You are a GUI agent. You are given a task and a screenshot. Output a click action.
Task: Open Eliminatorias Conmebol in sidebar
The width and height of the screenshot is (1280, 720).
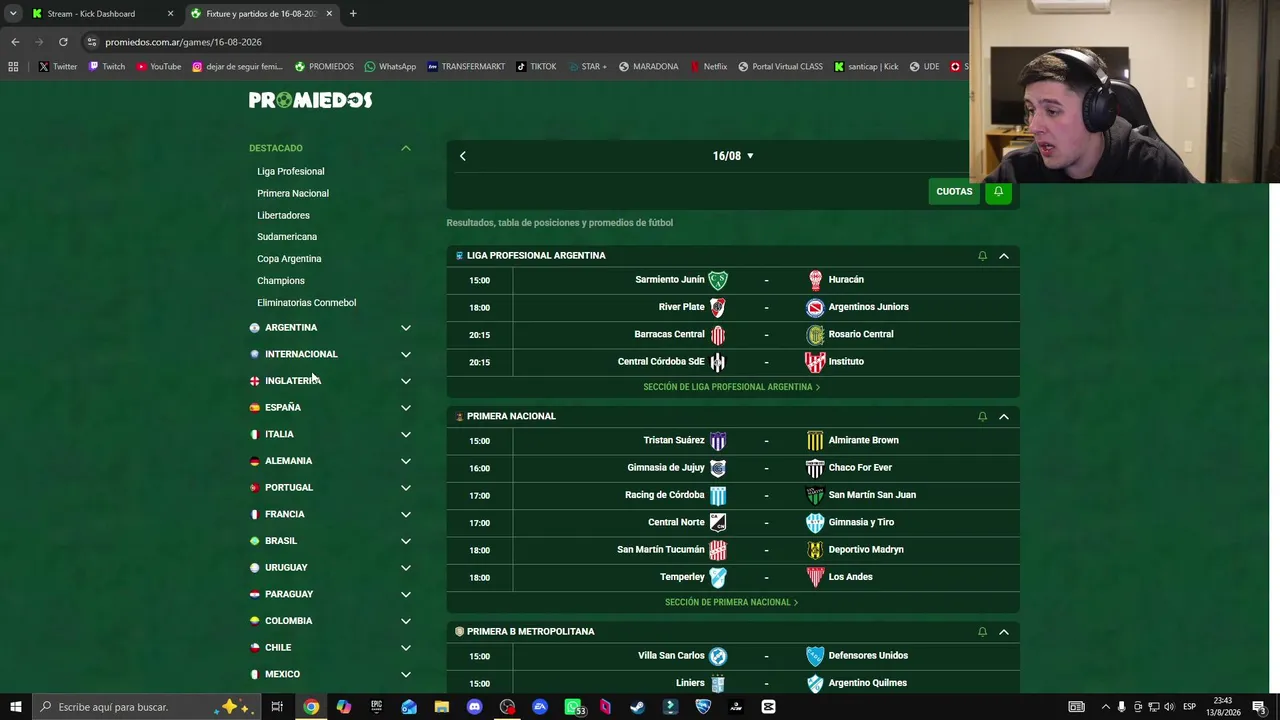coord(306,303)
